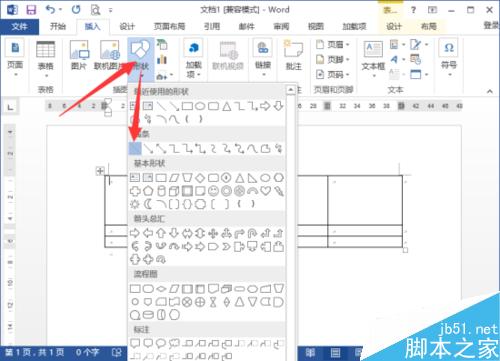Viewport: 500px width, 361px height.
Task: Switch to the 审阅 Review tab
Action: [x=281, y=26]
